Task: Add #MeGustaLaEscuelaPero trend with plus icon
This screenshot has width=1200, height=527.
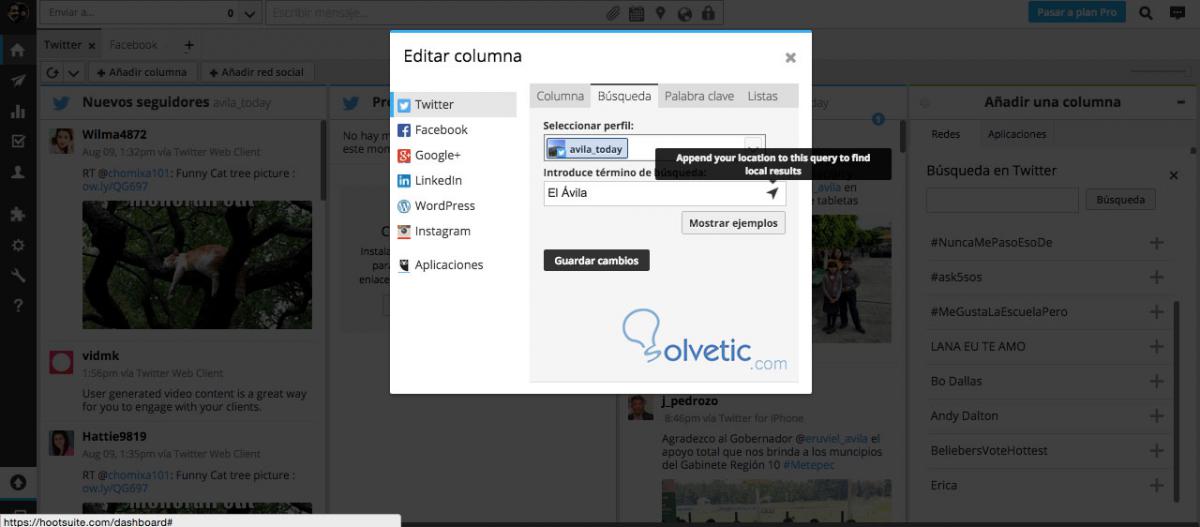Action: tap(1157, 312)
